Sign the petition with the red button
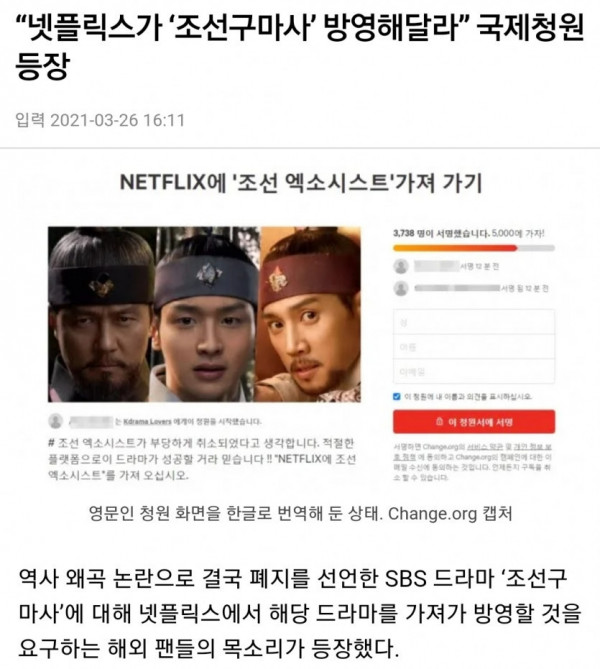This screenshot has width=600, height=669. [x=474, y=422]
